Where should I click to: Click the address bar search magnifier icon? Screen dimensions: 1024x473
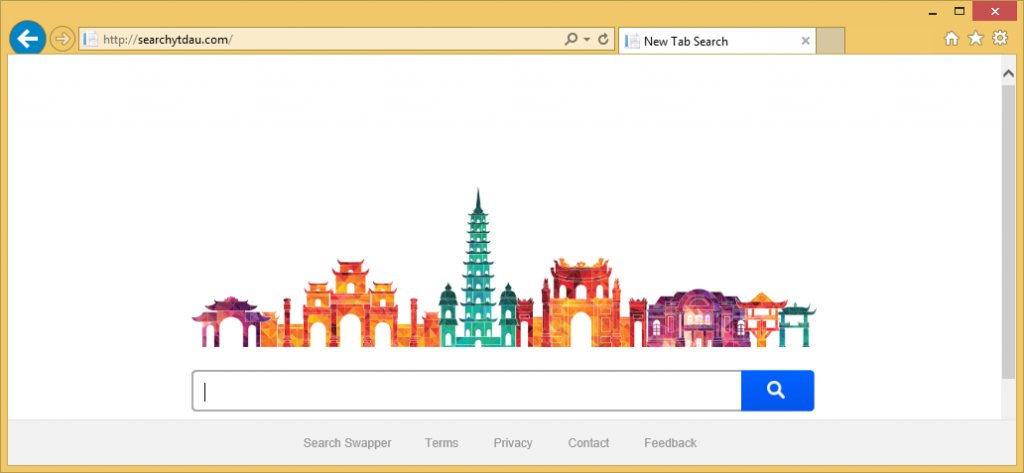pyautogui.click(x=571, y=40)
